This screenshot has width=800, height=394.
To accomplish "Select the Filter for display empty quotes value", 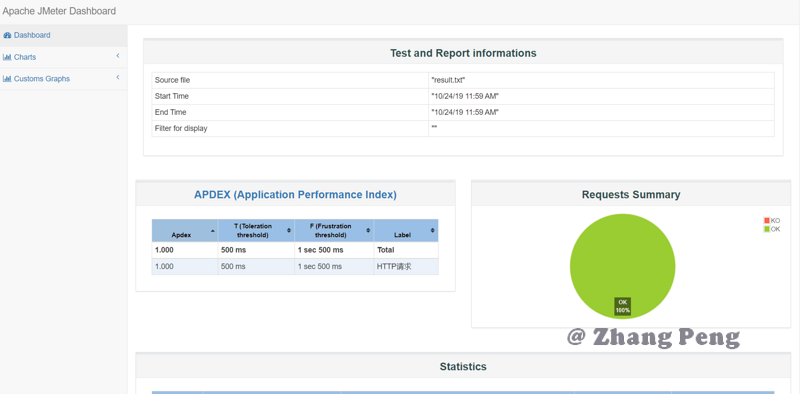I will pyautogui.click(x=434, y=128).
